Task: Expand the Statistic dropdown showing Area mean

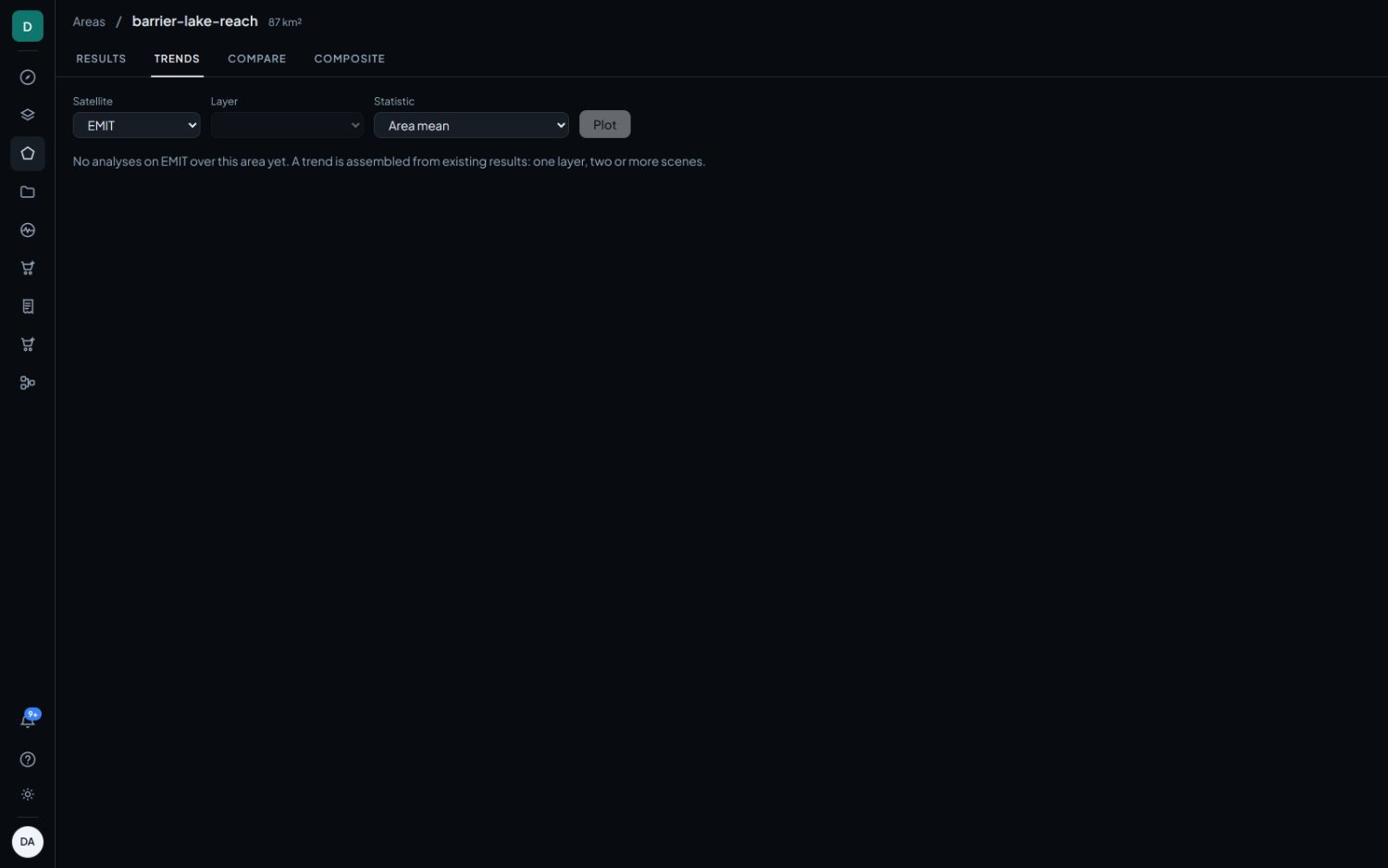Action: [471, 125]
